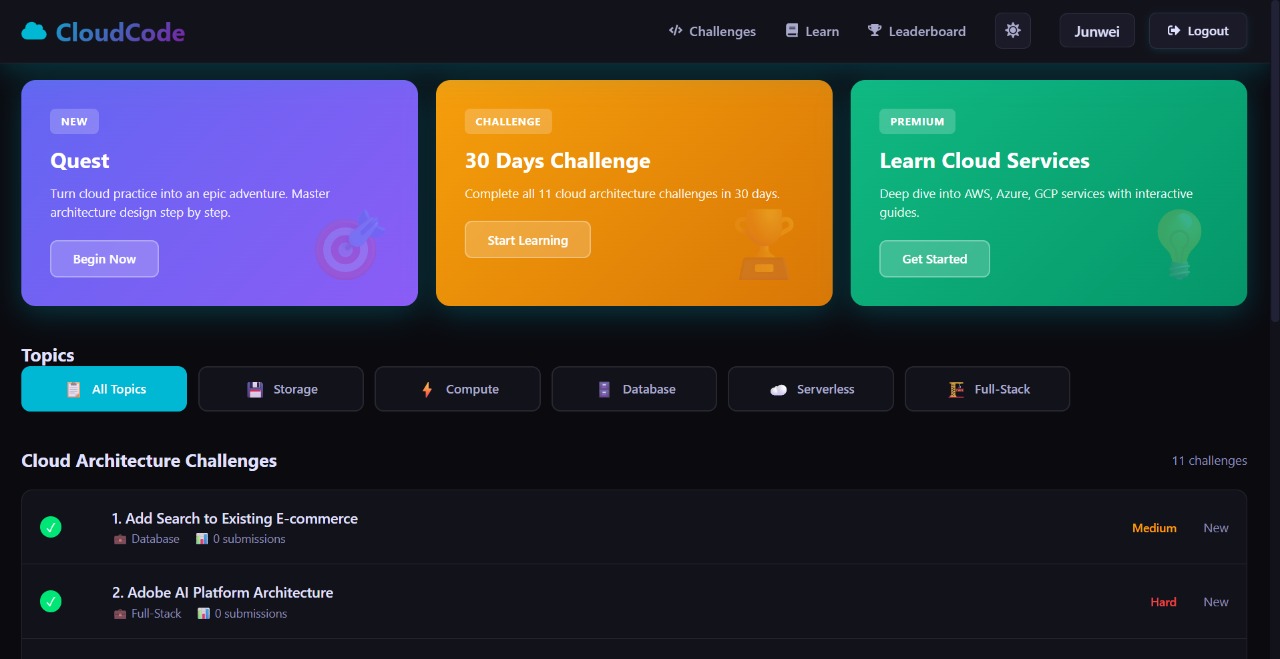Filter challenges by Database topic
Image resolution: width=1280 pixels, height=659 pixels.
tap(634, 389)
